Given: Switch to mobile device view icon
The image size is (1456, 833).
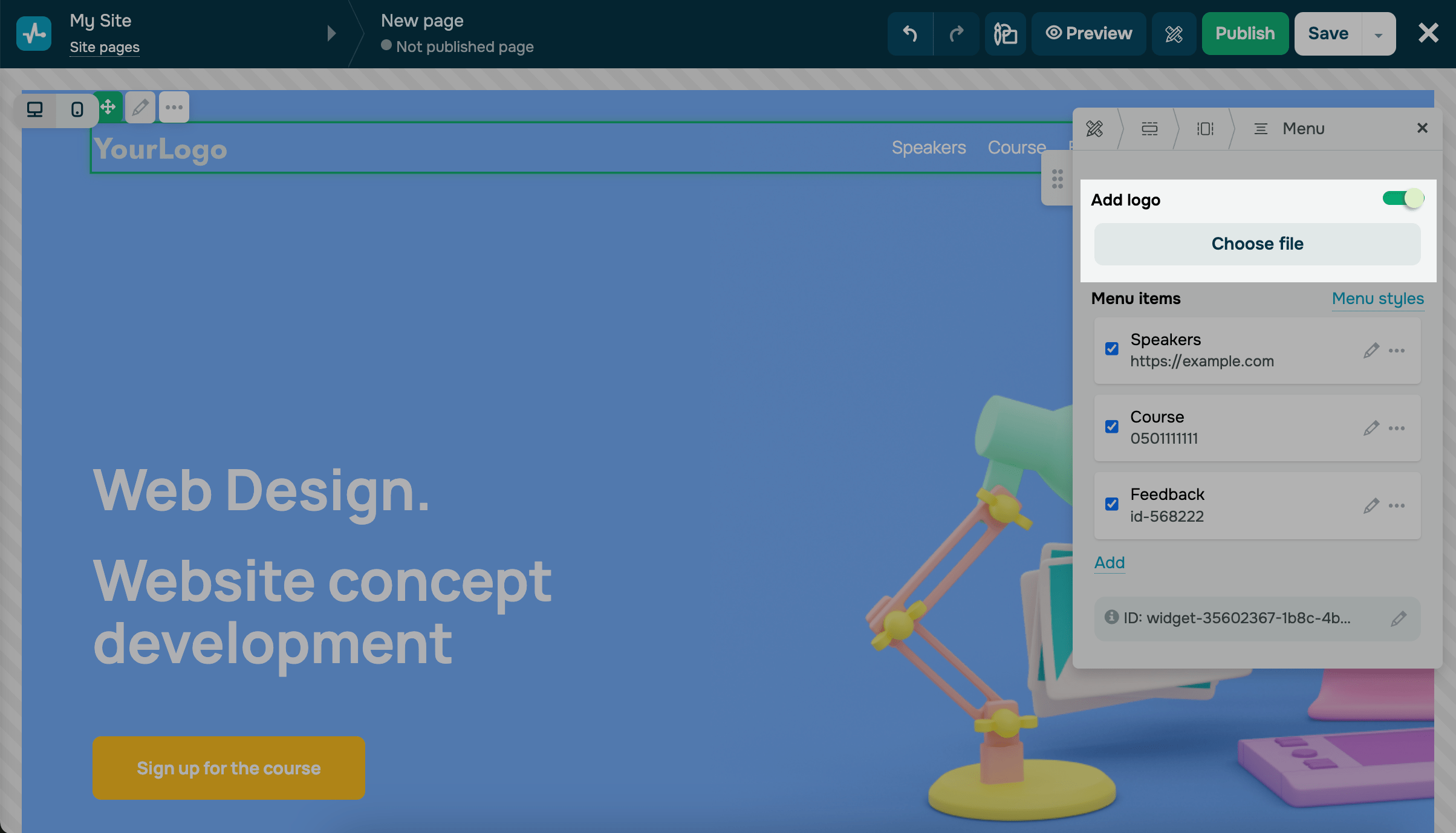Looking at the screenshot, I should coord(77,109).
